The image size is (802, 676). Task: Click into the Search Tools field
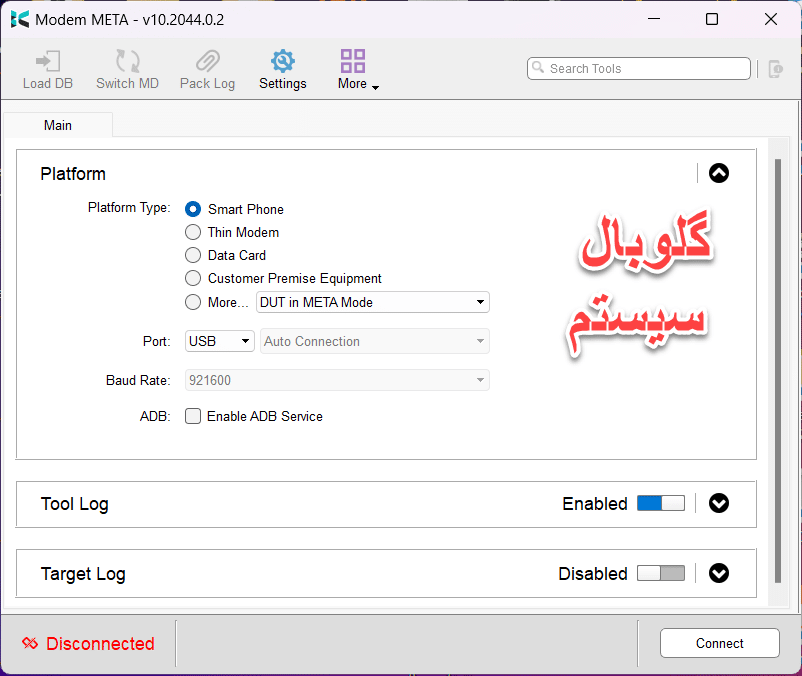click(639, 69)
